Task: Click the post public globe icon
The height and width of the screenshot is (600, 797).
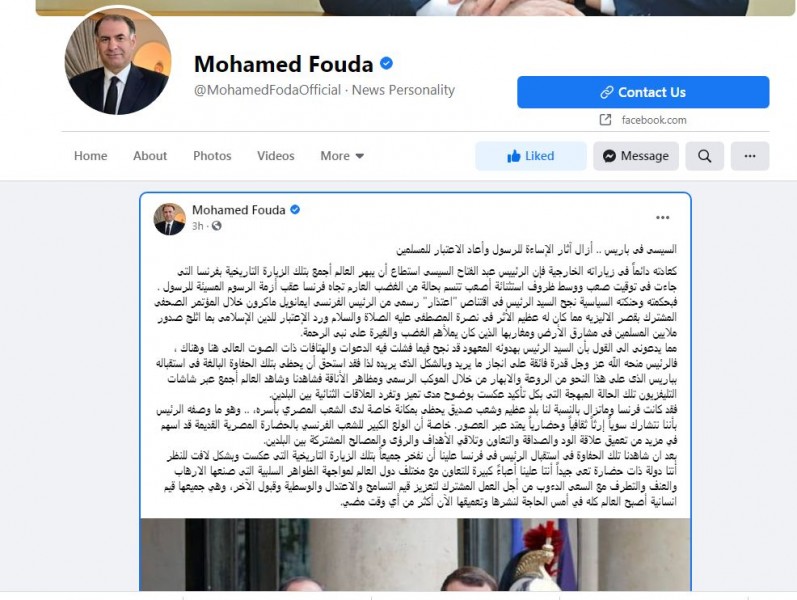Action: tap(217, 226)
